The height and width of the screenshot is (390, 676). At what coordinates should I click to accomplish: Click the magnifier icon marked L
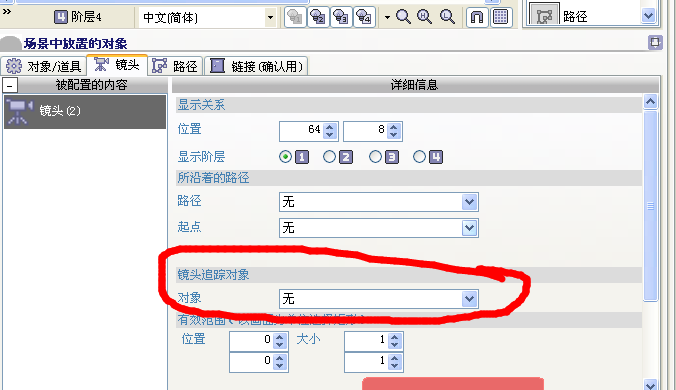(447, 17)
